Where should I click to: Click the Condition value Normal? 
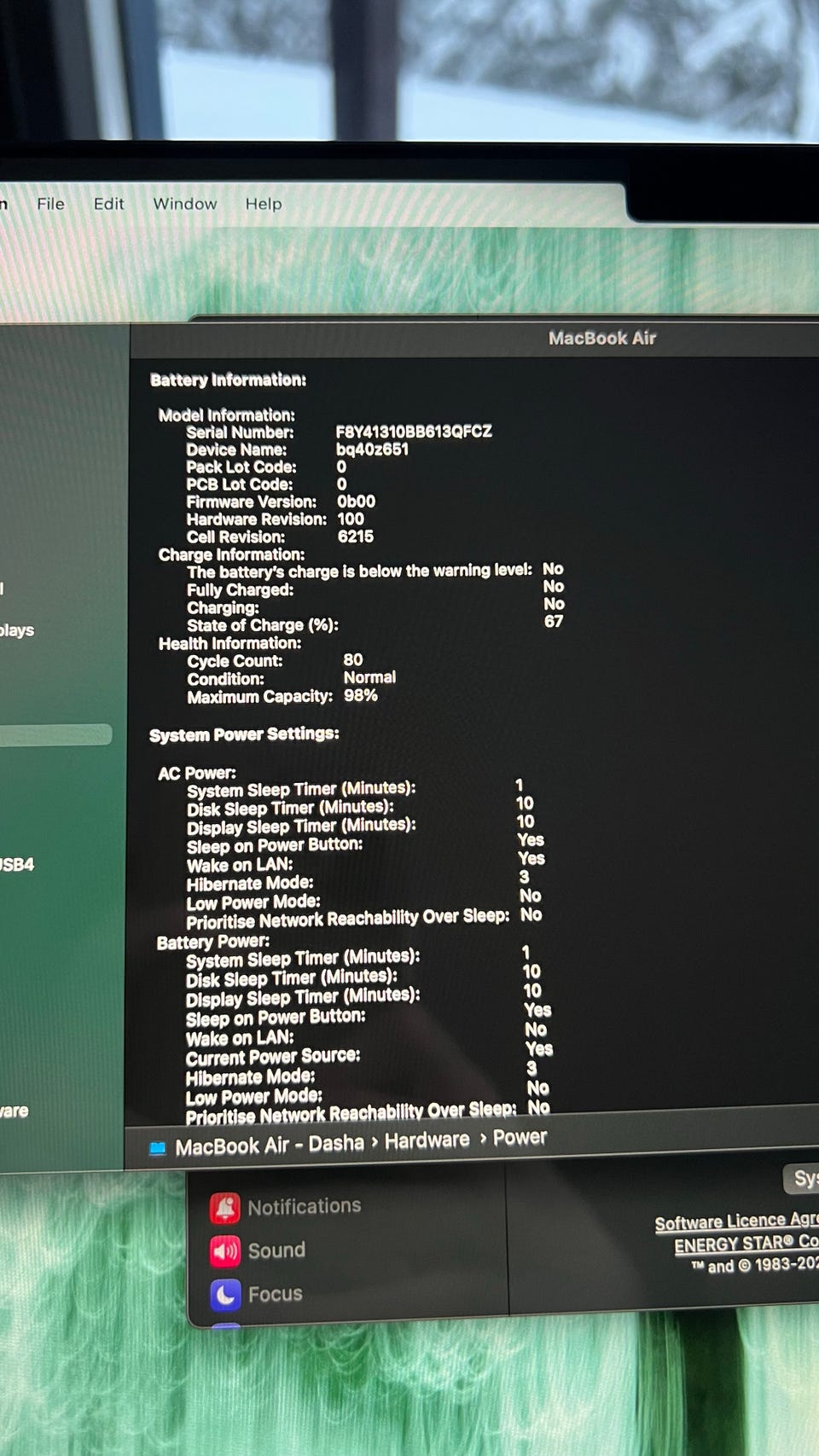tap(369, 677)
